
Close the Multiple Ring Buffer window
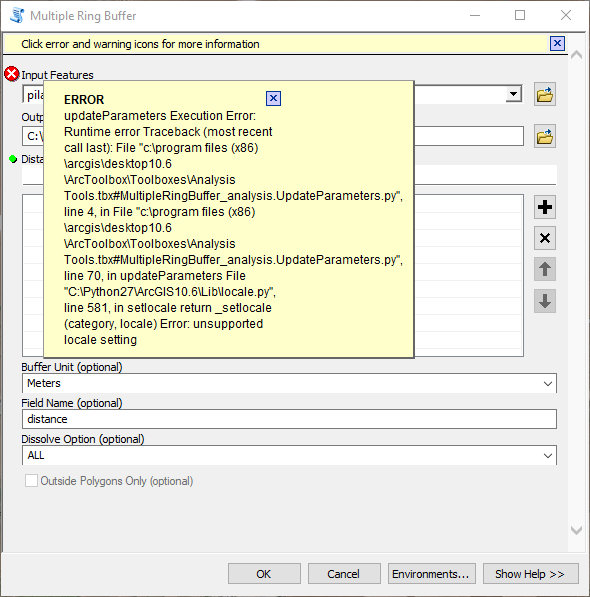[566, 16]
